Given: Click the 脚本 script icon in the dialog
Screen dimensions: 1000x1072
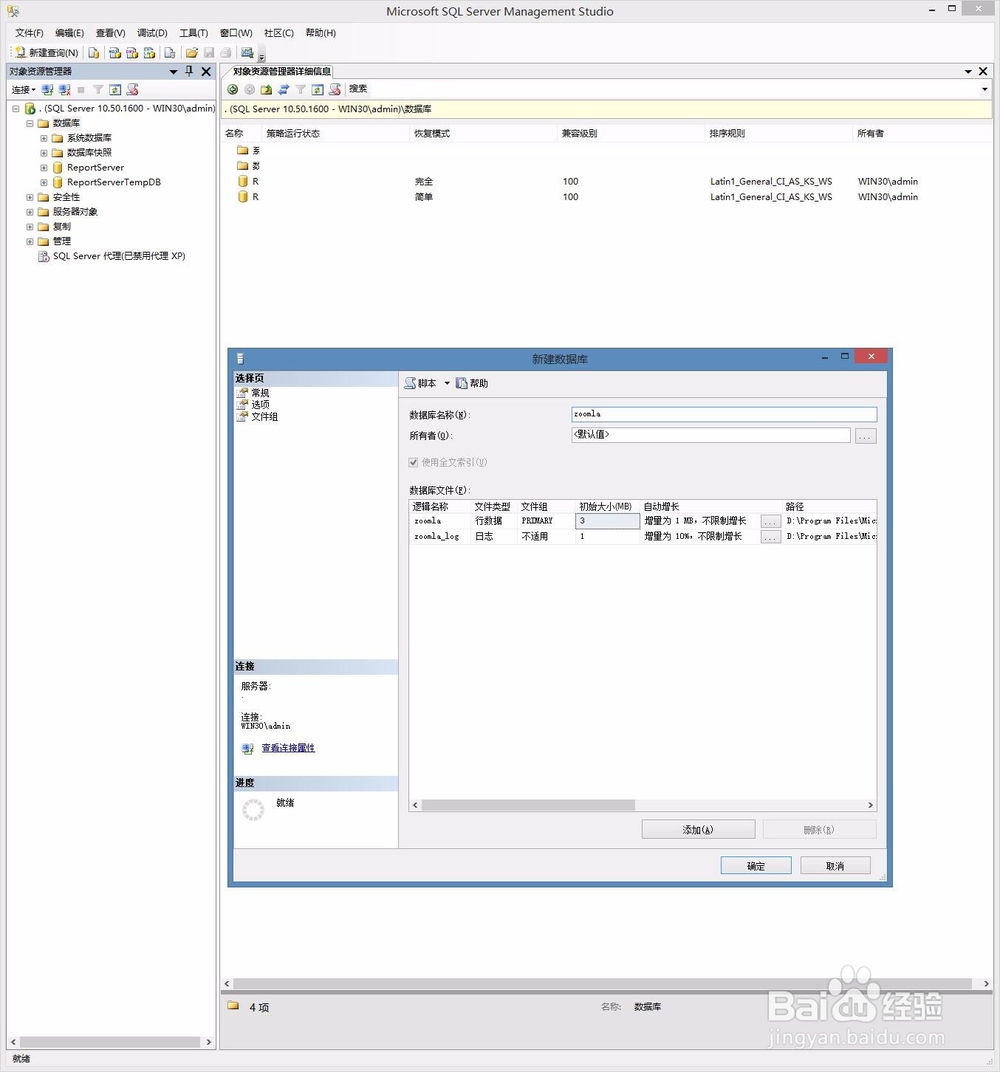Looking at the screenshot, I should 410,383.
